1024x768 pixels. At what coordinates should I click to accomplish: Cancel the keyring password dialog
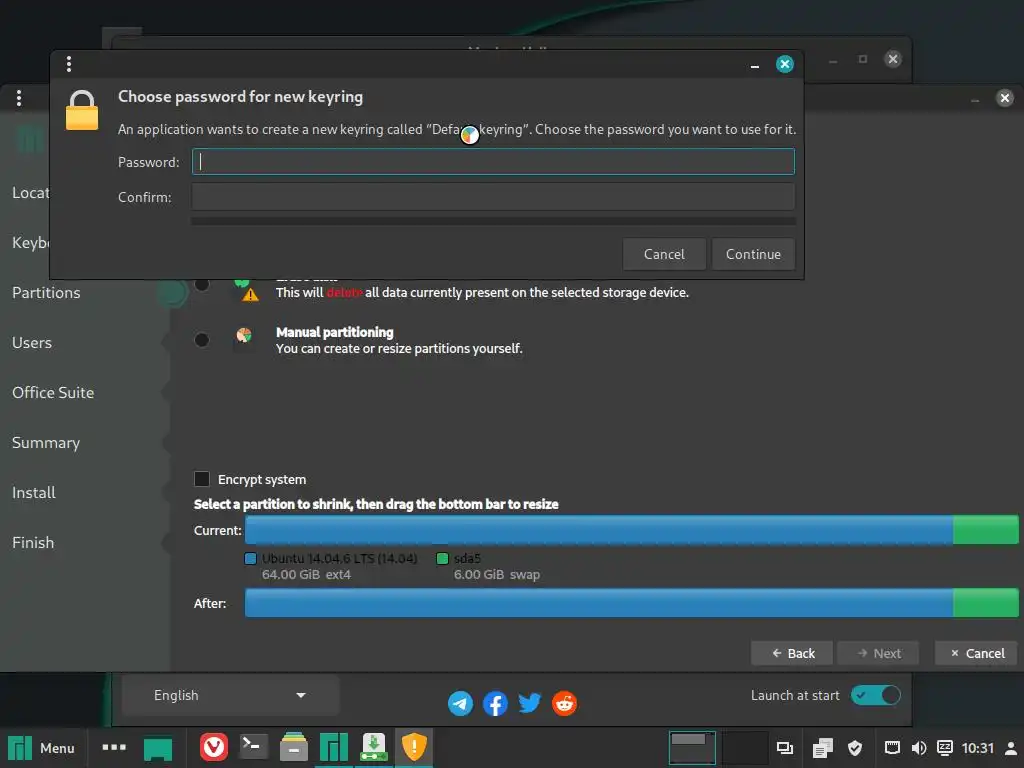coord(664,254)
